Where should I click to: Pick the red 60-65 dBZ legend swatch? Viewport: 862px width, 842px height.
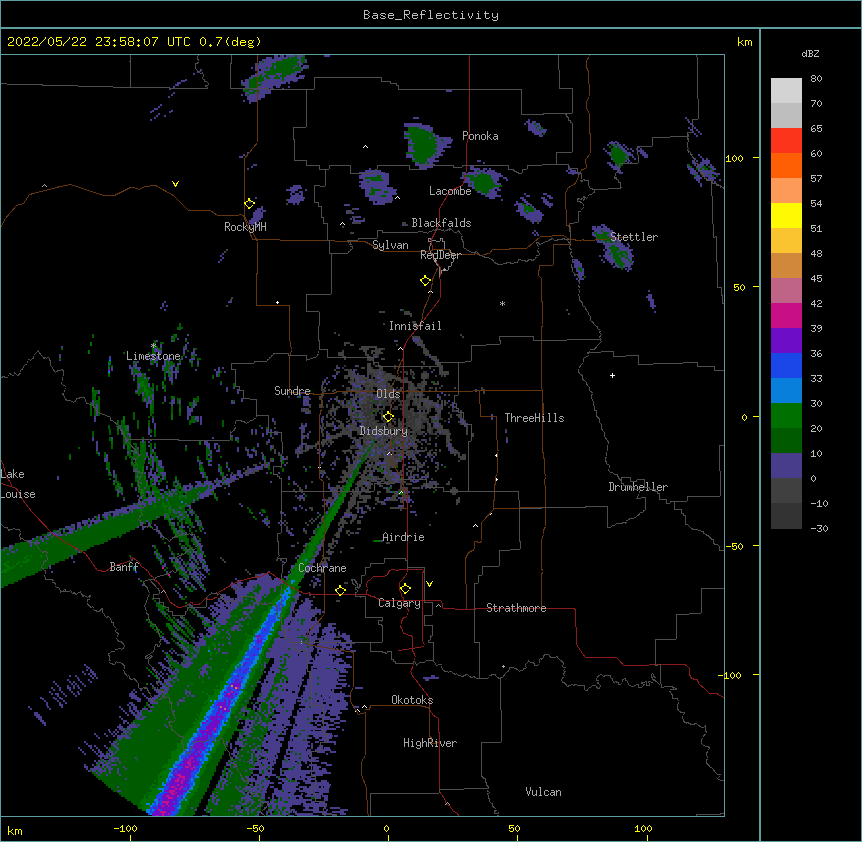(786, 140)
